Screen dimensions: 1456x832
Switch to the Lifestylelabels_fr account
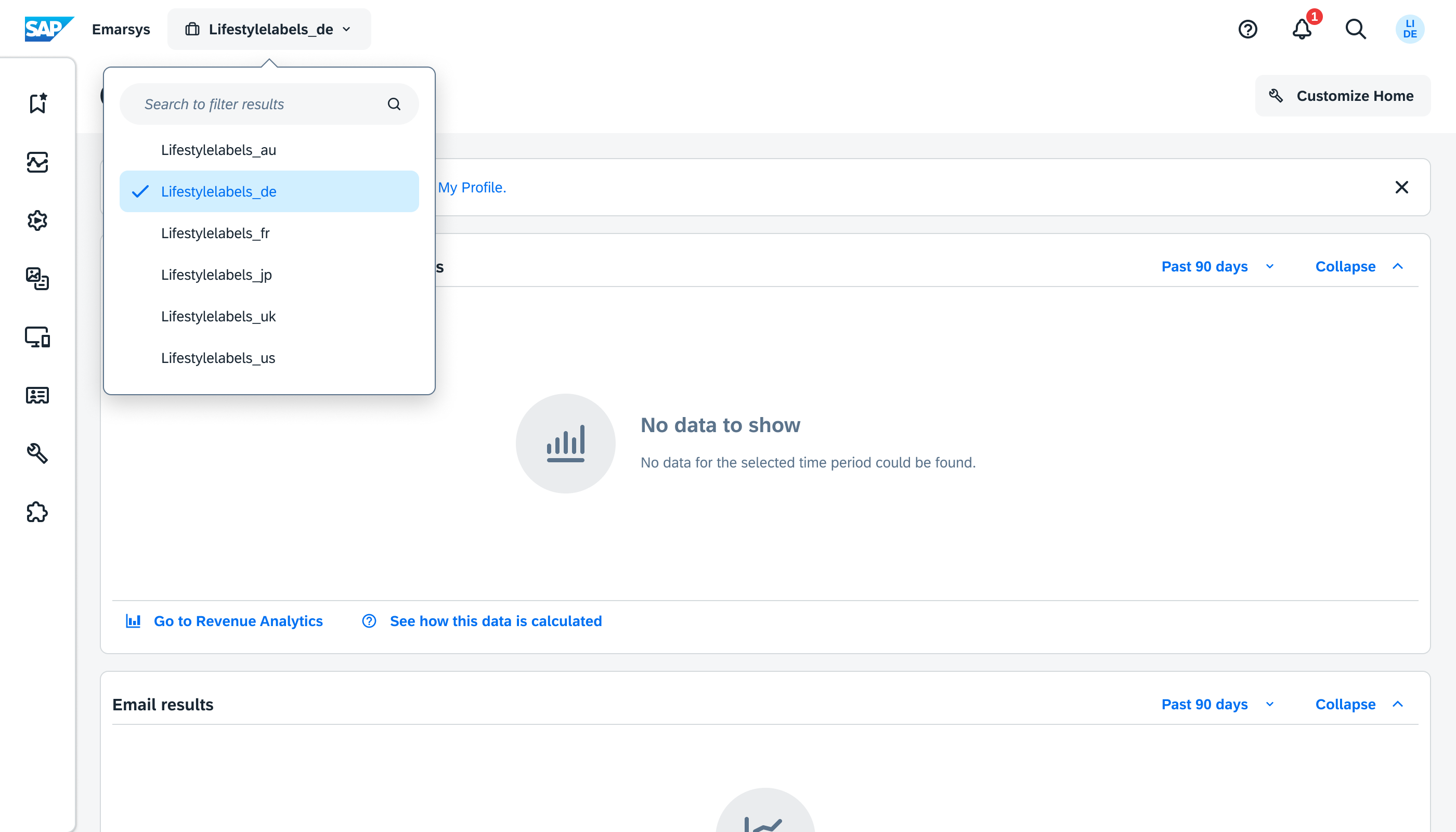(x=269, y=233)
